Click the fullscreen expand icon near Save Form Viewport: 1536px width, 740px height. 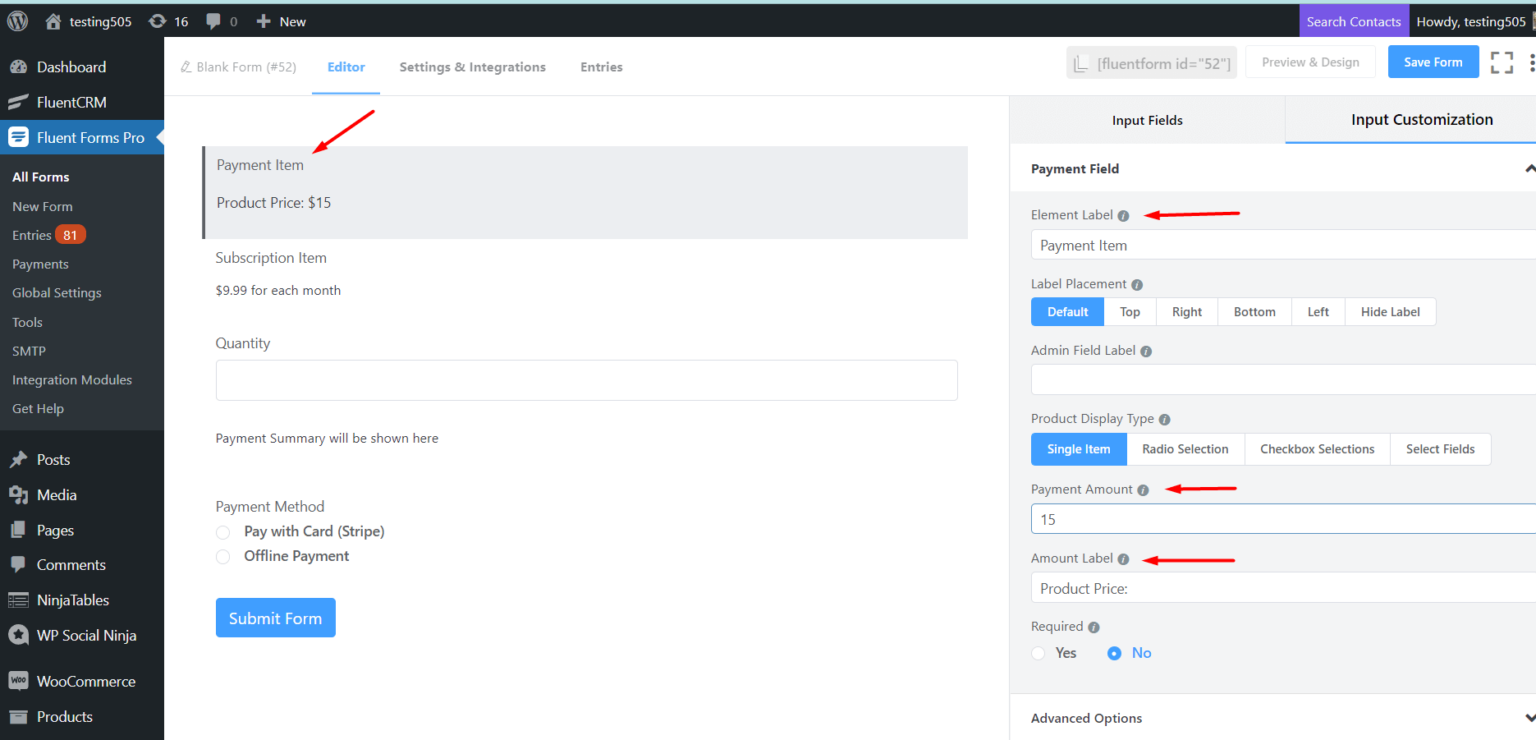tap(1501, 62)
